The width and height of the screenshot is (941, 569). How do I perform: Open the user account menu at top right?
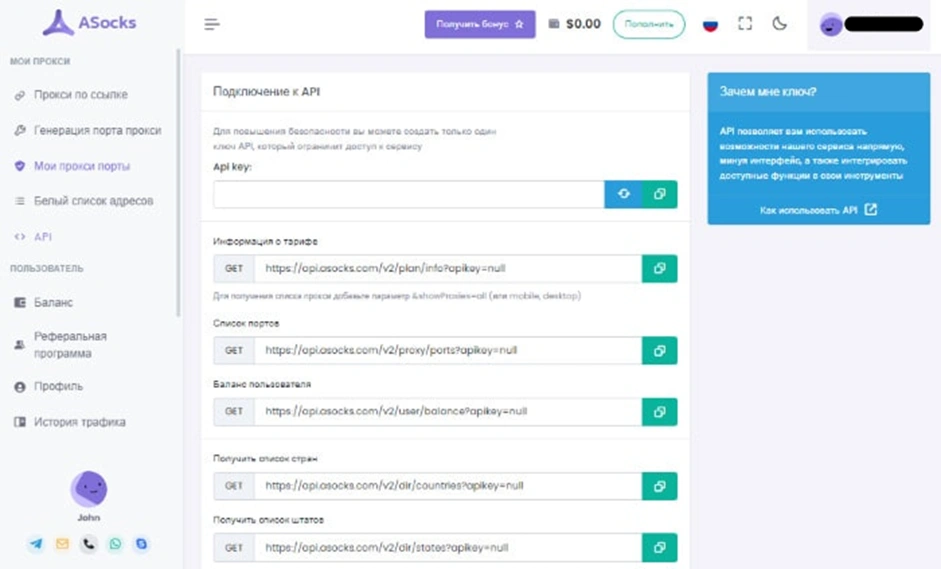point(871,24)
